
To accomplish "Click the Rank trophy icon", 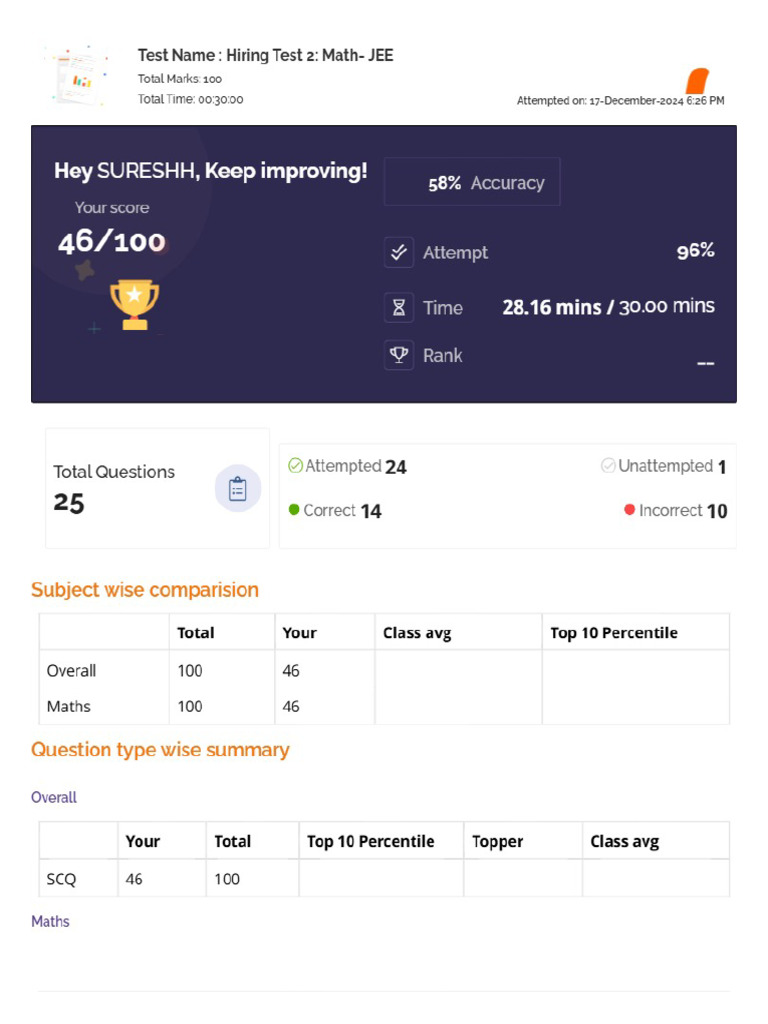I will point(399,356).
